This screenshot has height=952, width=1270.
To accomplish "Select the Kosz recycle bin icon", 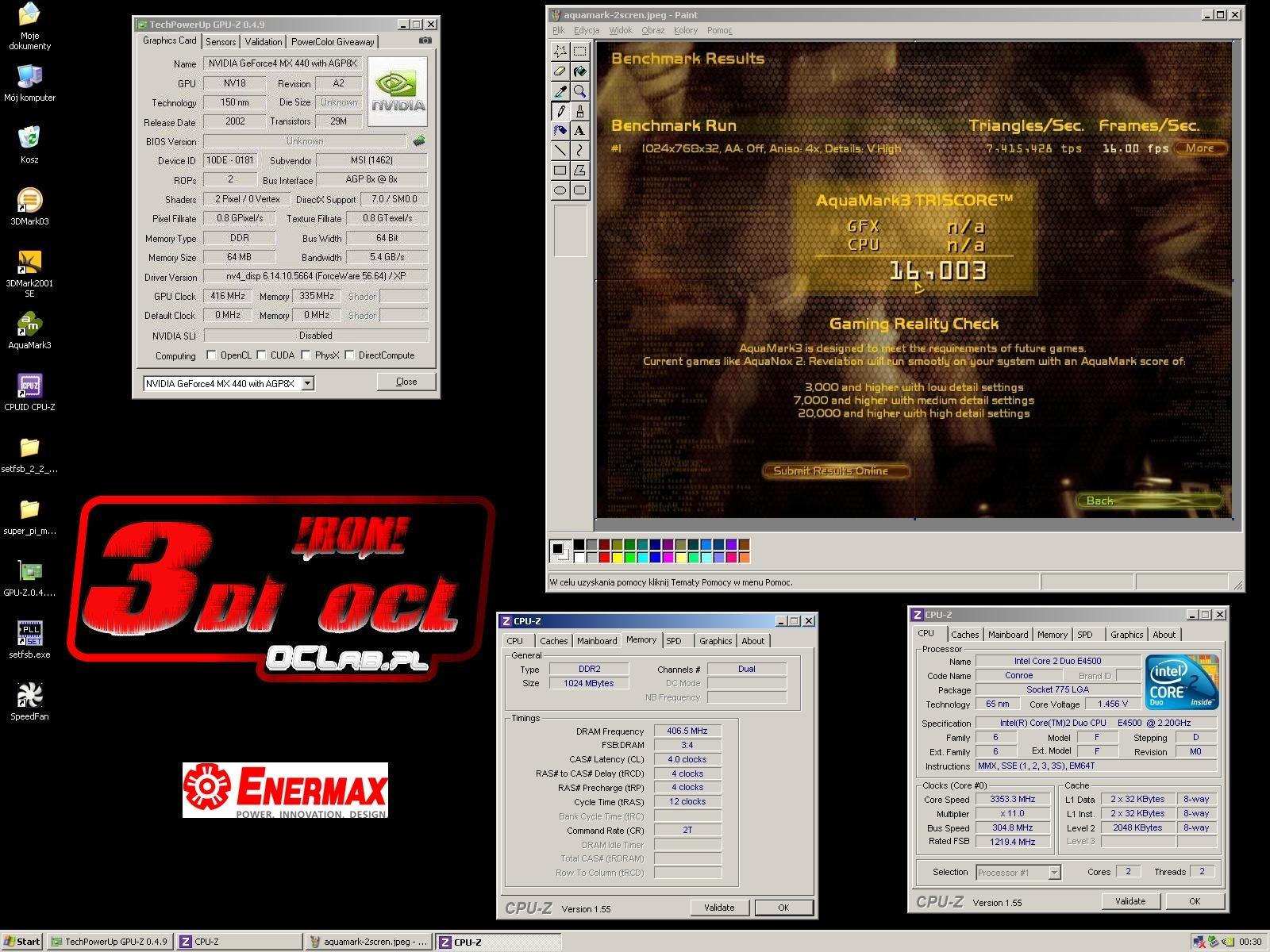I will [29, 145].
